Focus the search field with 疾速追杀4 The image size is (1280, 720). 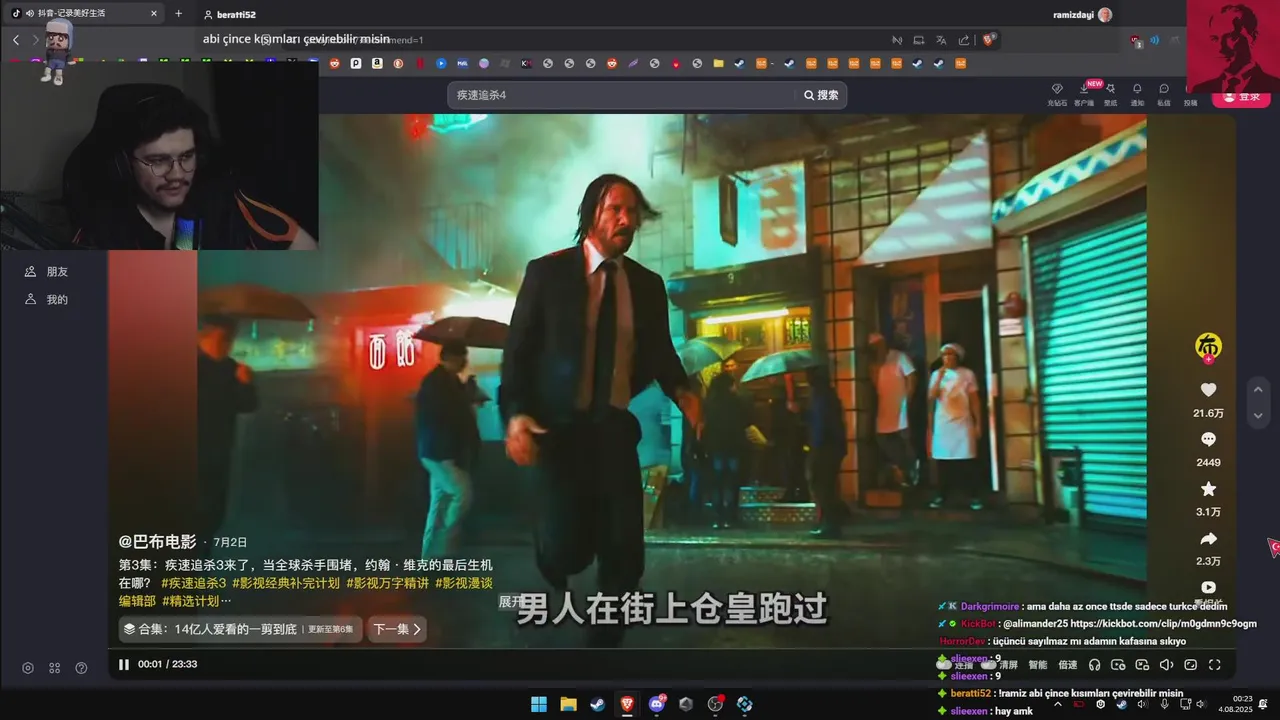pyautogui.click(x=622, y=95)
